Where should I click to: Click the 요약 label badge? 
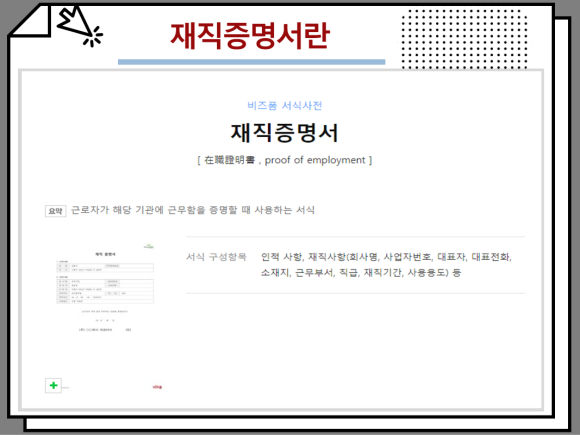pyautogui.click(x=55, y=211)
